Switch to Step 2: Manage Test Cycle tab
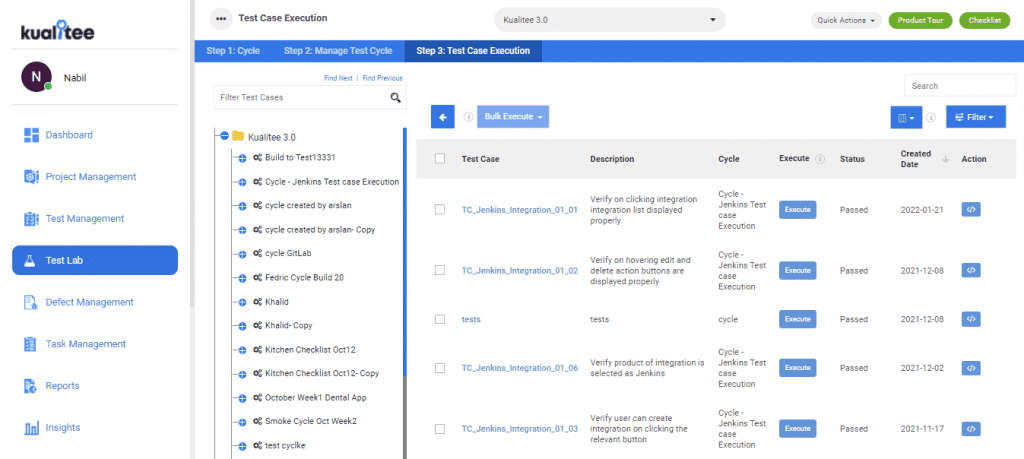Screen dimensions: 1024x459 click(338, 51)
